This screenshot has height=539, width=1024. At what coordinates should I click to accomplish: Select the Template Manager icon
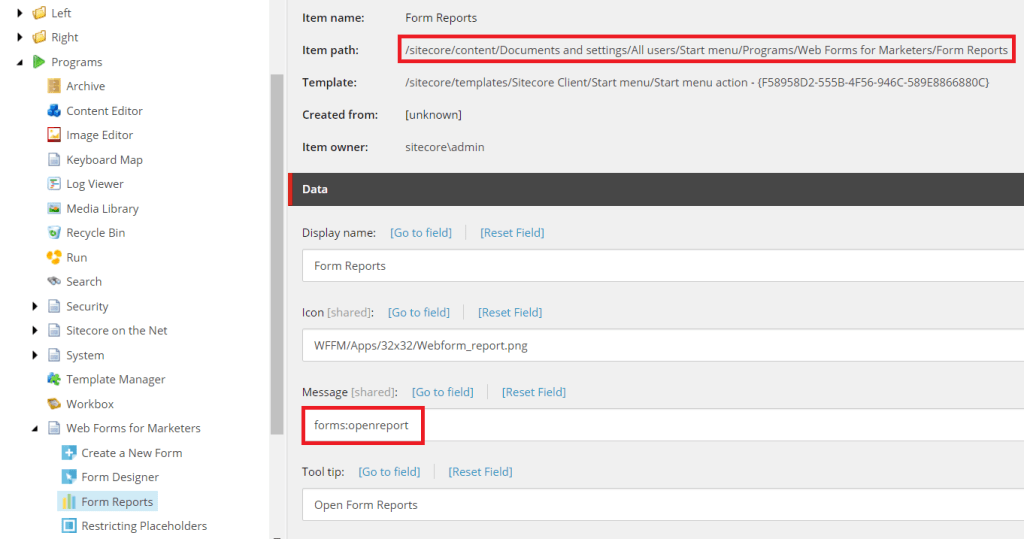(54, 380)
